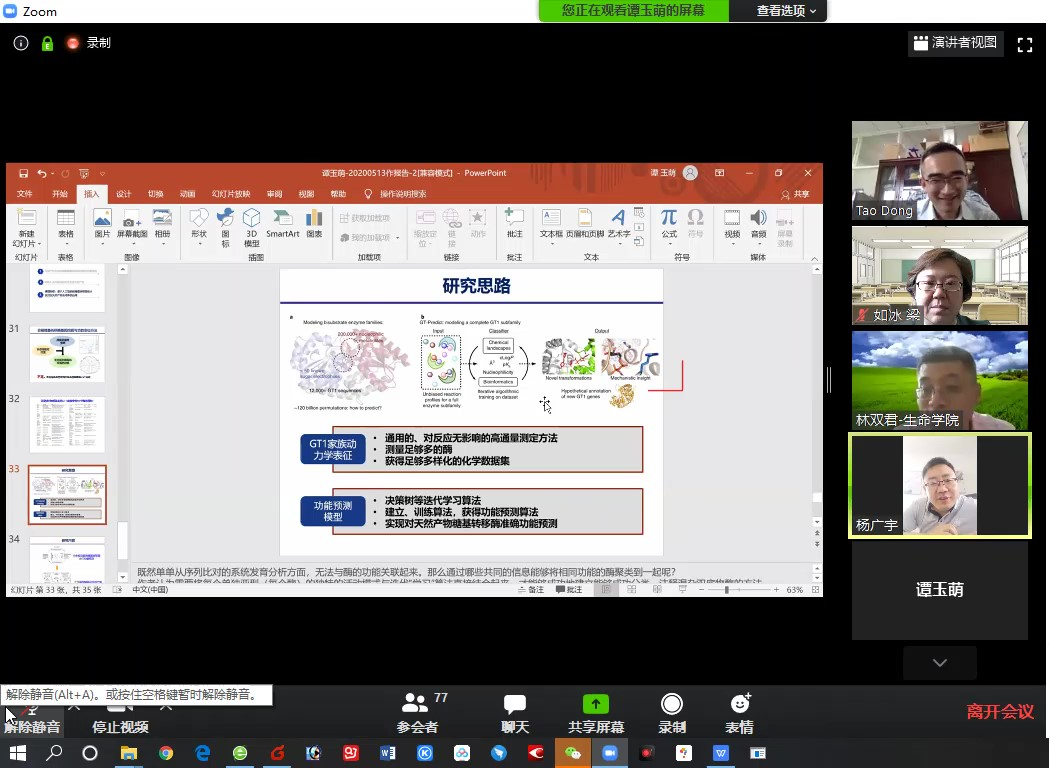Show more participants with the down chevron
The height and width of the screenshot is (769, 1049).
click(x=939, y=662)
